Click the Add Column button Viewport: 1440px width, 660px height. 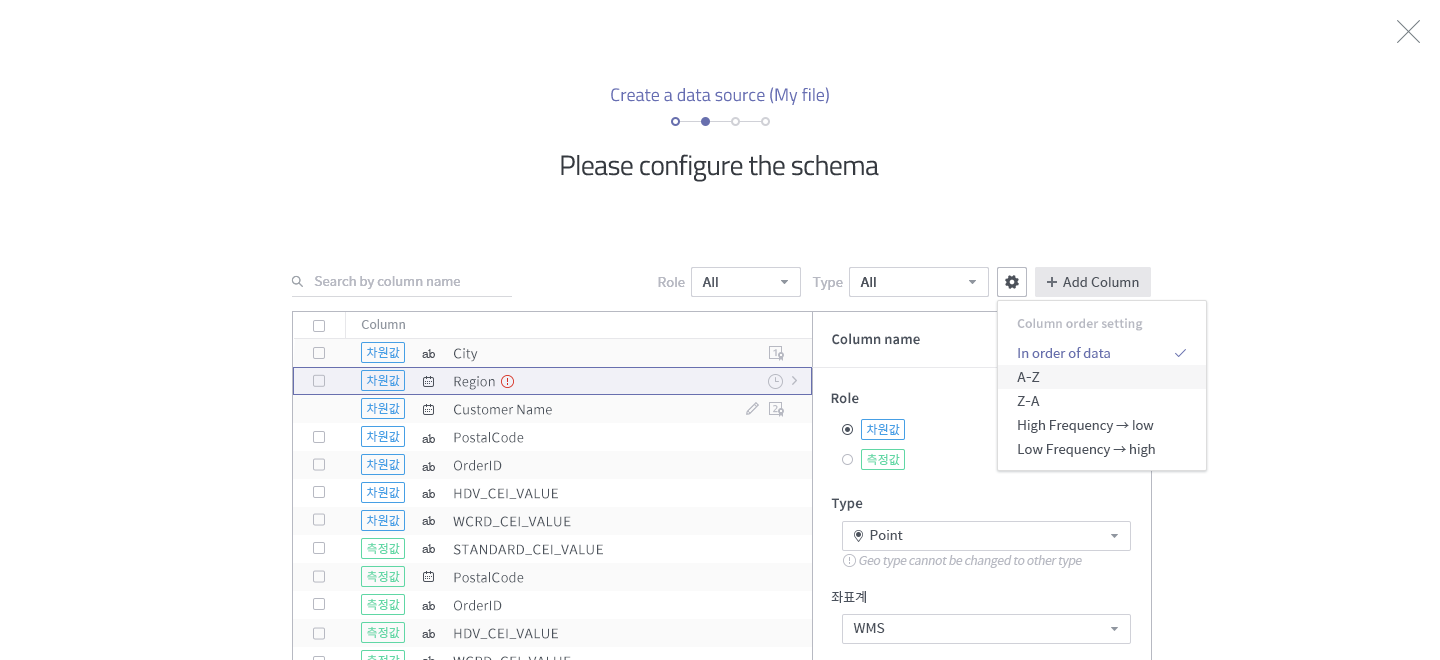pyautogui.click(x=1093, y=282)
